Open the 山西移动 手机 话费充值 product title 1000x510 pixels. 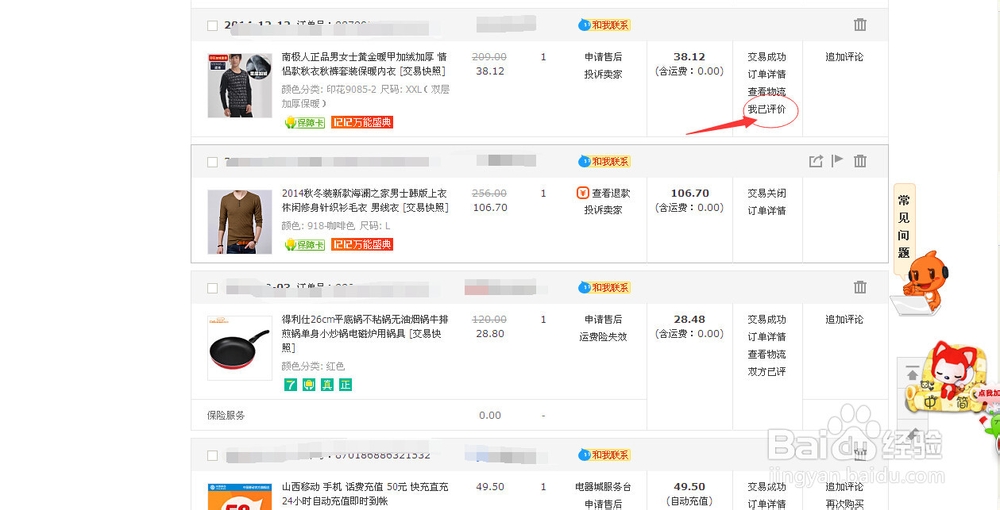pos(365,493)
